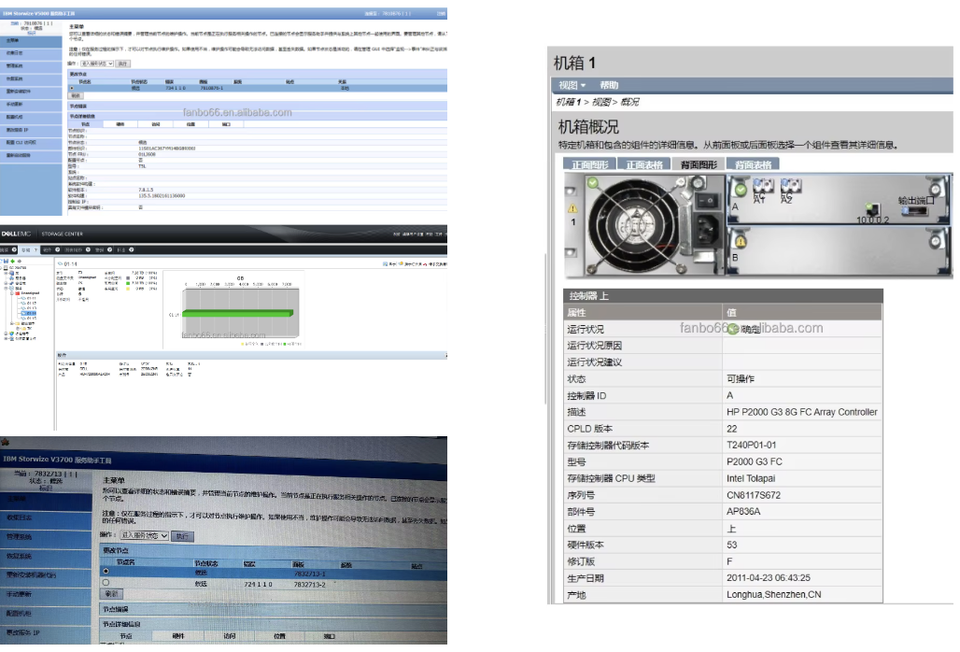Click the save icon above the Dell Storage Center tree
The width and height of the screenshot is (960, 652).
pyautogui.click(x=6, y=261)
